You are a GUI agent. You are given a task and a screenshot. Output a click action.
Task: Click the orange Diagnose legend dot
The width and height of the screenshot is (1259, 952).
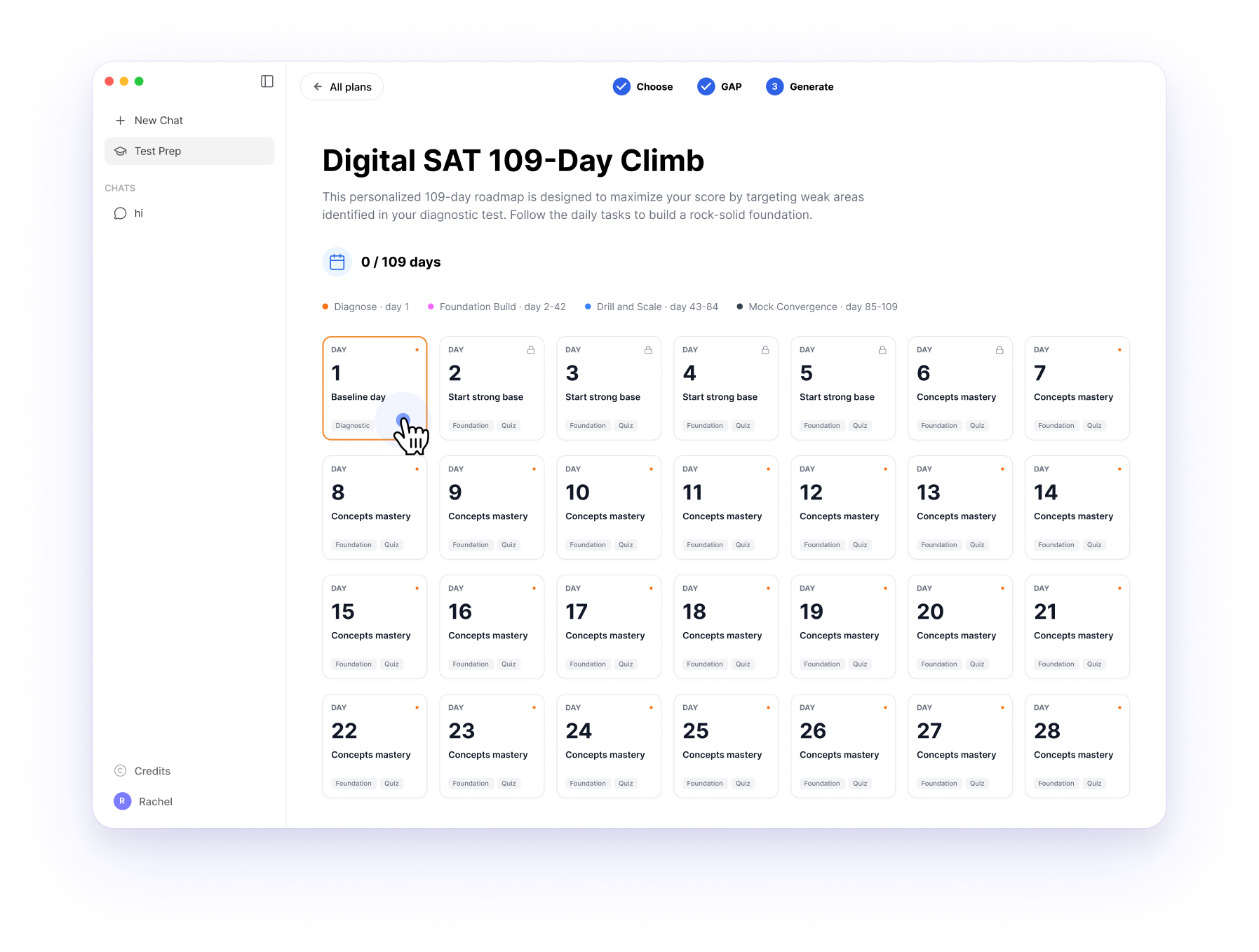click(x=325, y=307)
